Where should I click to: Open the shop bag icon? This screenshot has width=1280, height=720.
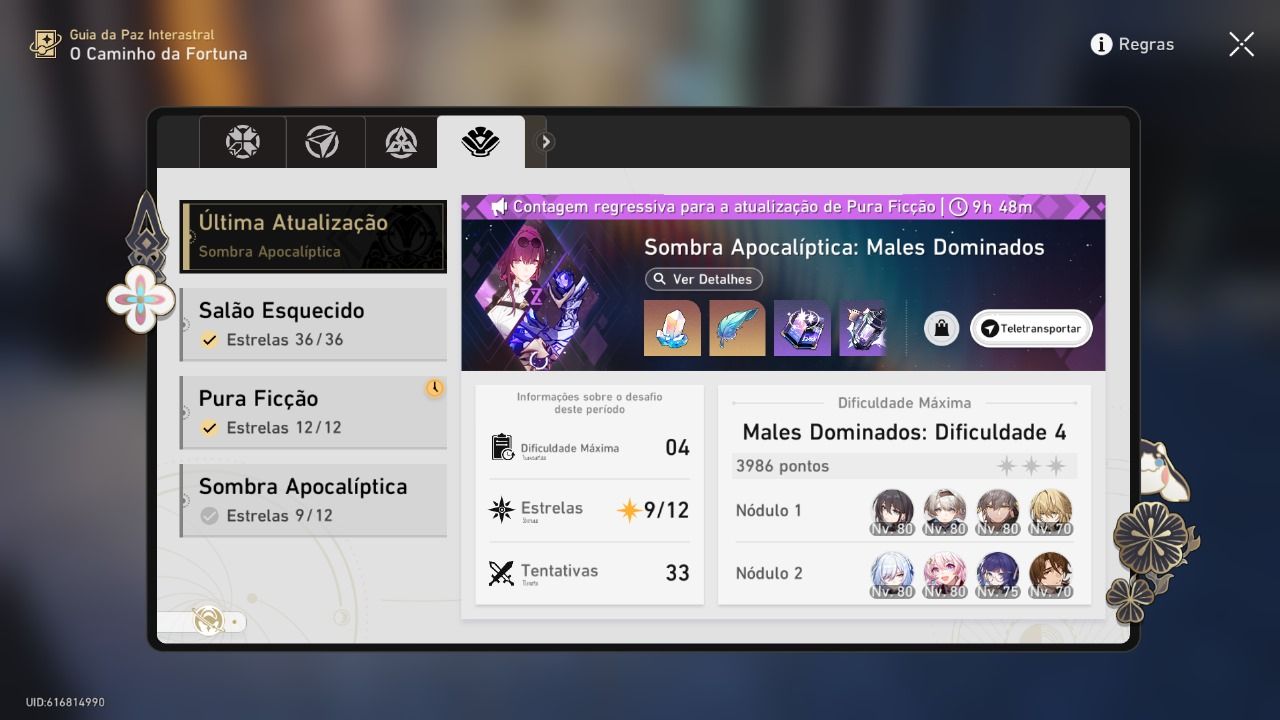(941, 328)
